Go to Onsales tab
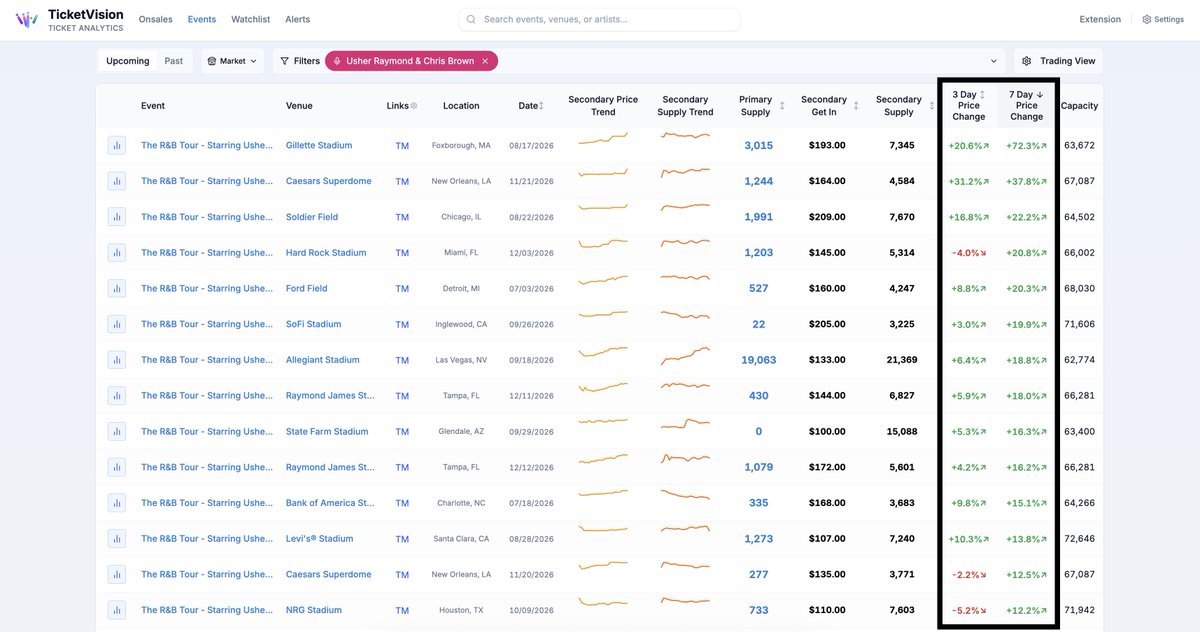1200x632 pixels. click(x=156, y=19)
